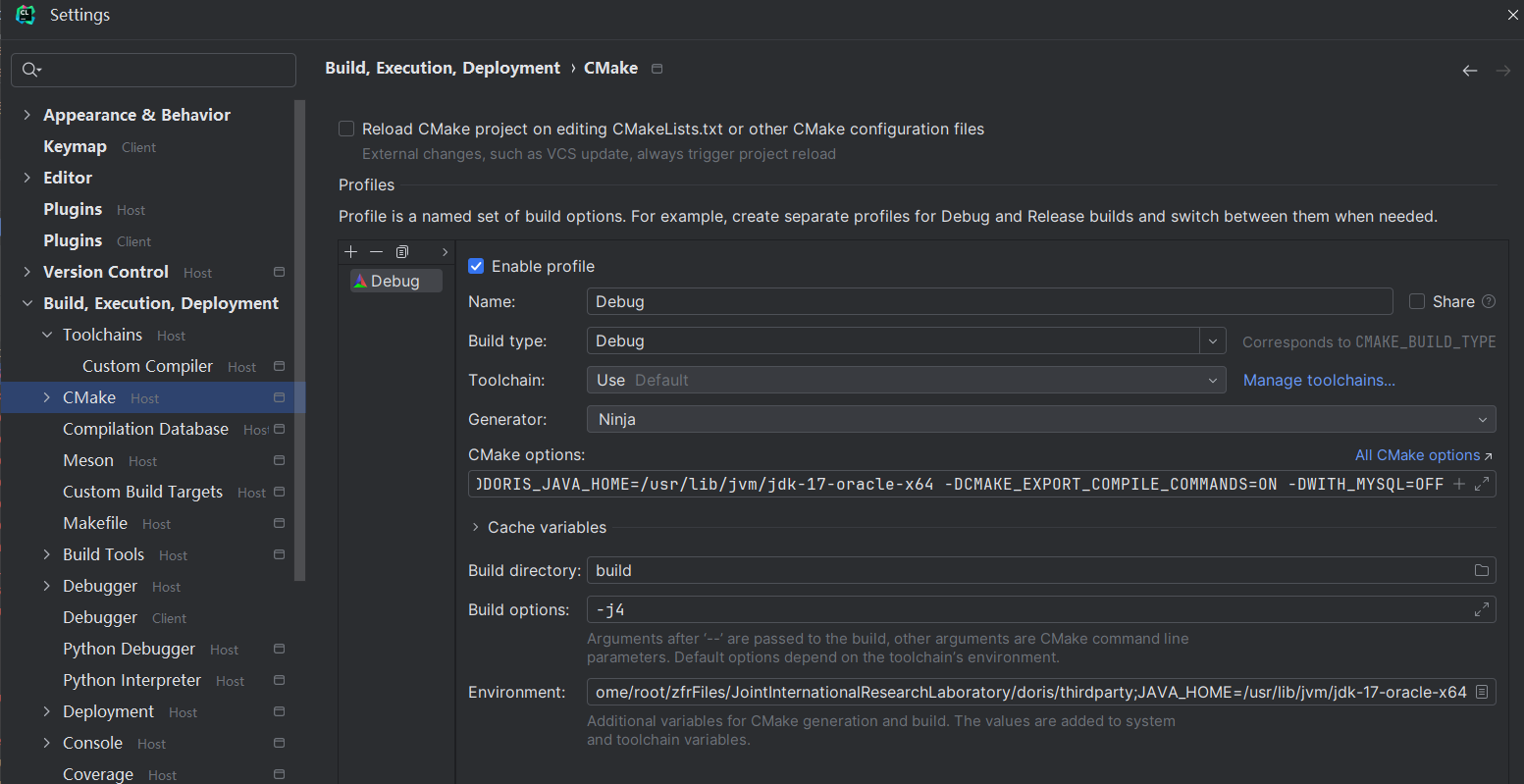Navigate back with the left arrow
Viewport: 1524px width, 784px height.
point(1470,71)
